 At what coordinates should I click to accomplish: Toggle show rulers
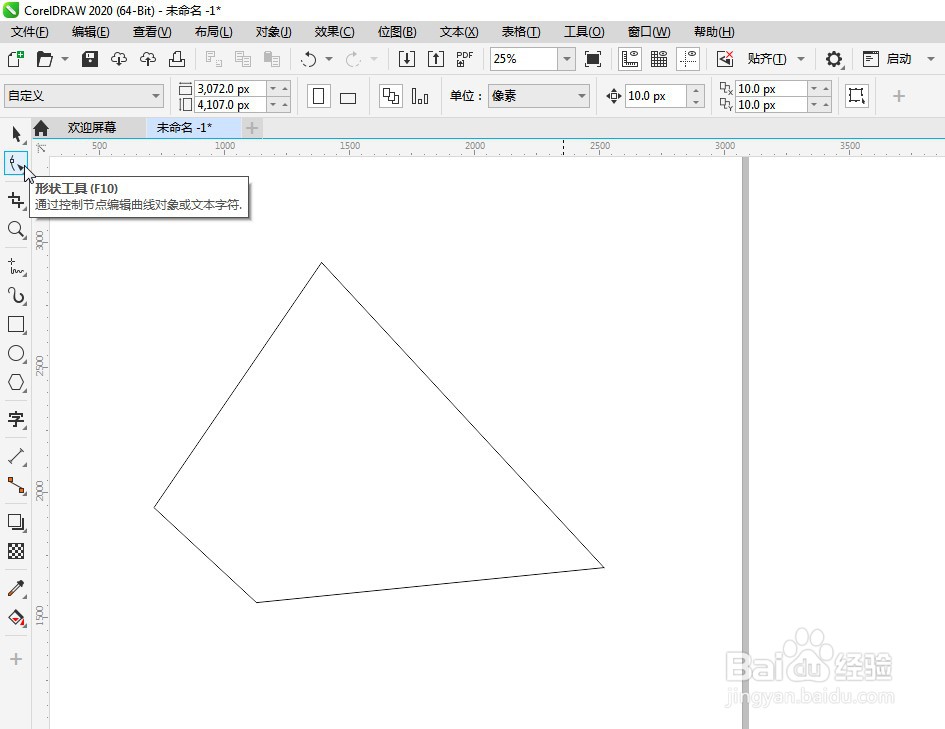point(630,58)
